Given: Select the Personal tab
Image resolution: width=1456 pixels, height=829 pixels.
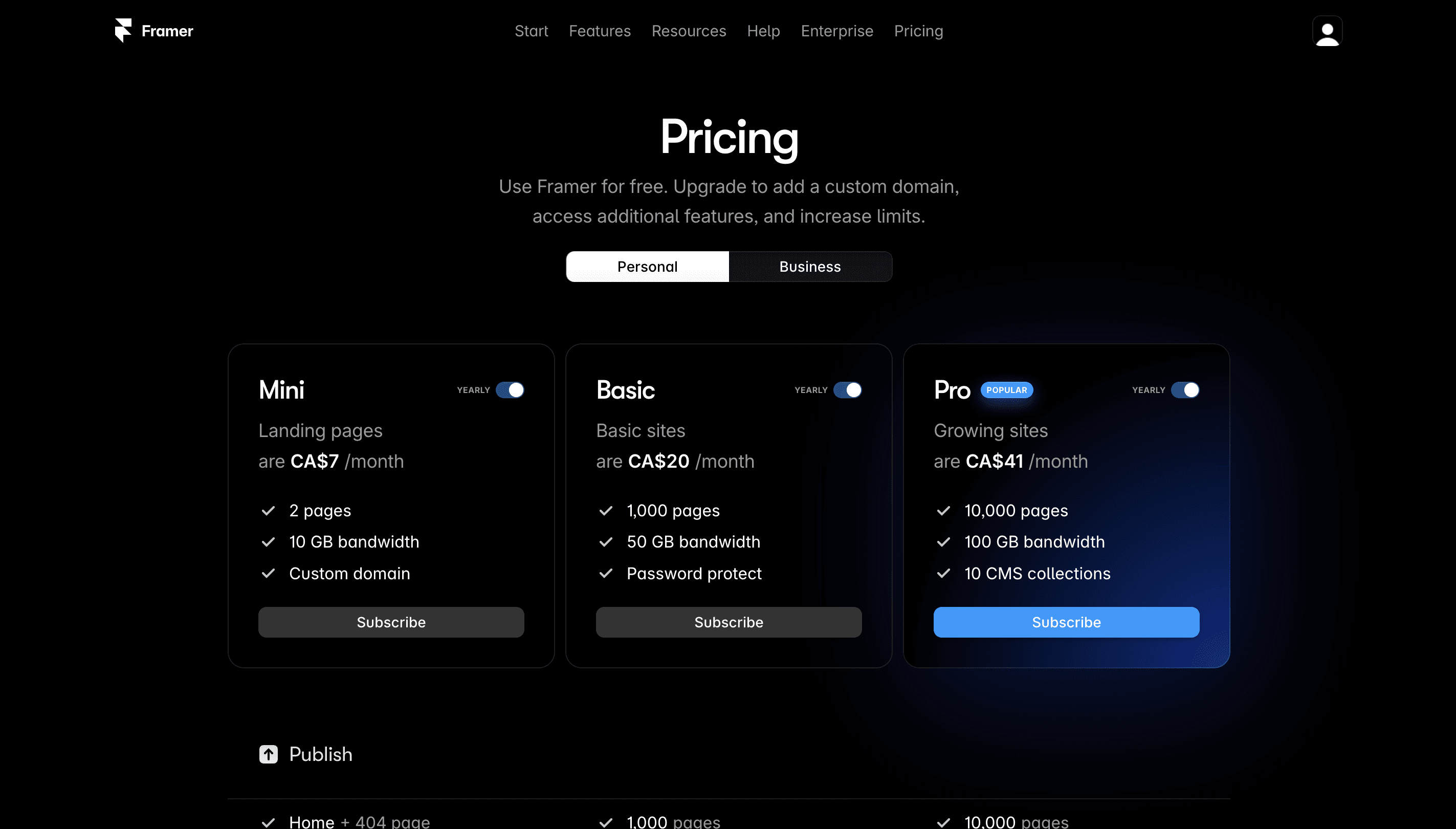Looking at the screenshot, I should click(647, 266).
